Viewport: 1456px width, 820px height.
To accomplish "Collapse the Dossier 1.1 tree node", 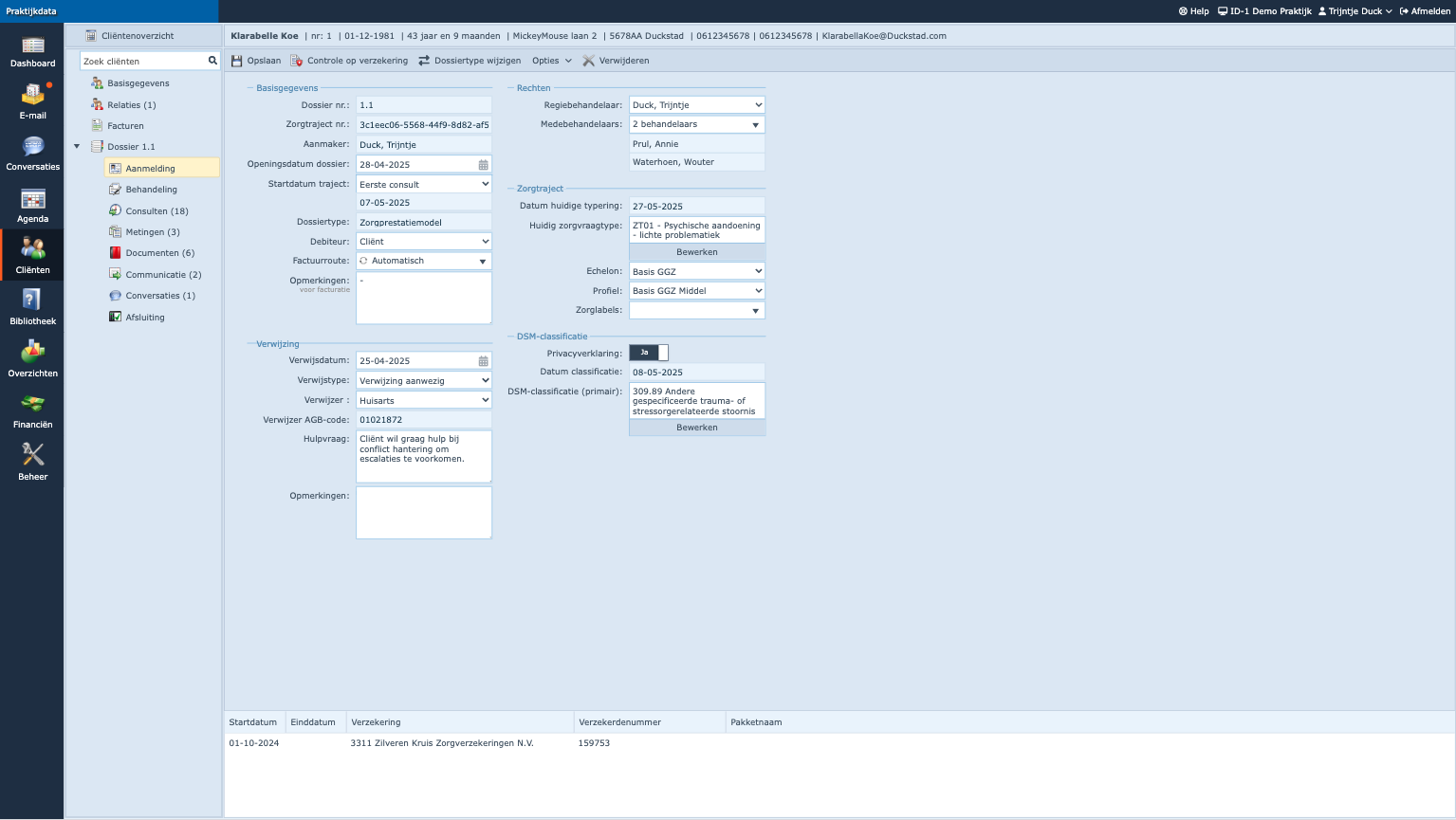I will point(77,147).
